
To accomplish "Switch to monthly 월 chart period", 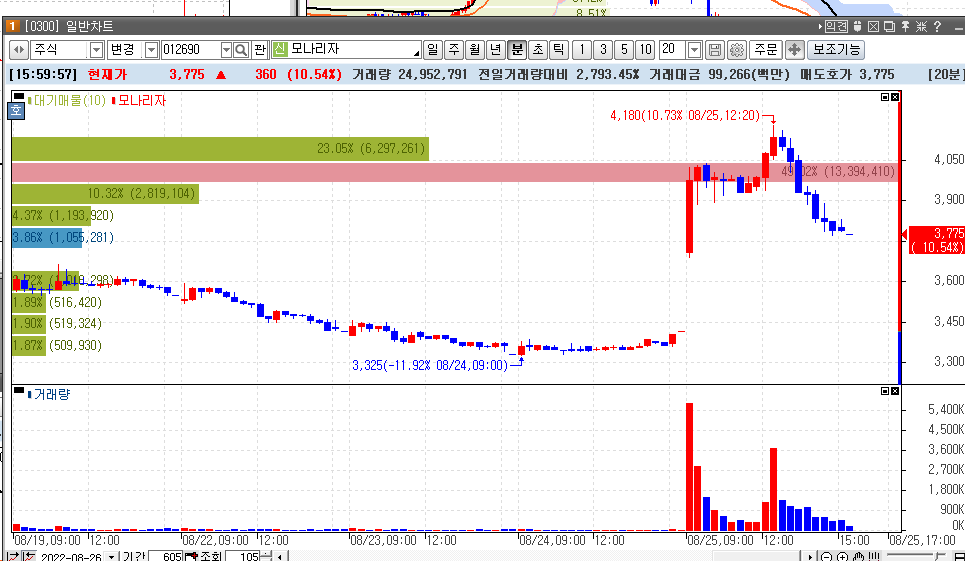I will click(475, 50).
